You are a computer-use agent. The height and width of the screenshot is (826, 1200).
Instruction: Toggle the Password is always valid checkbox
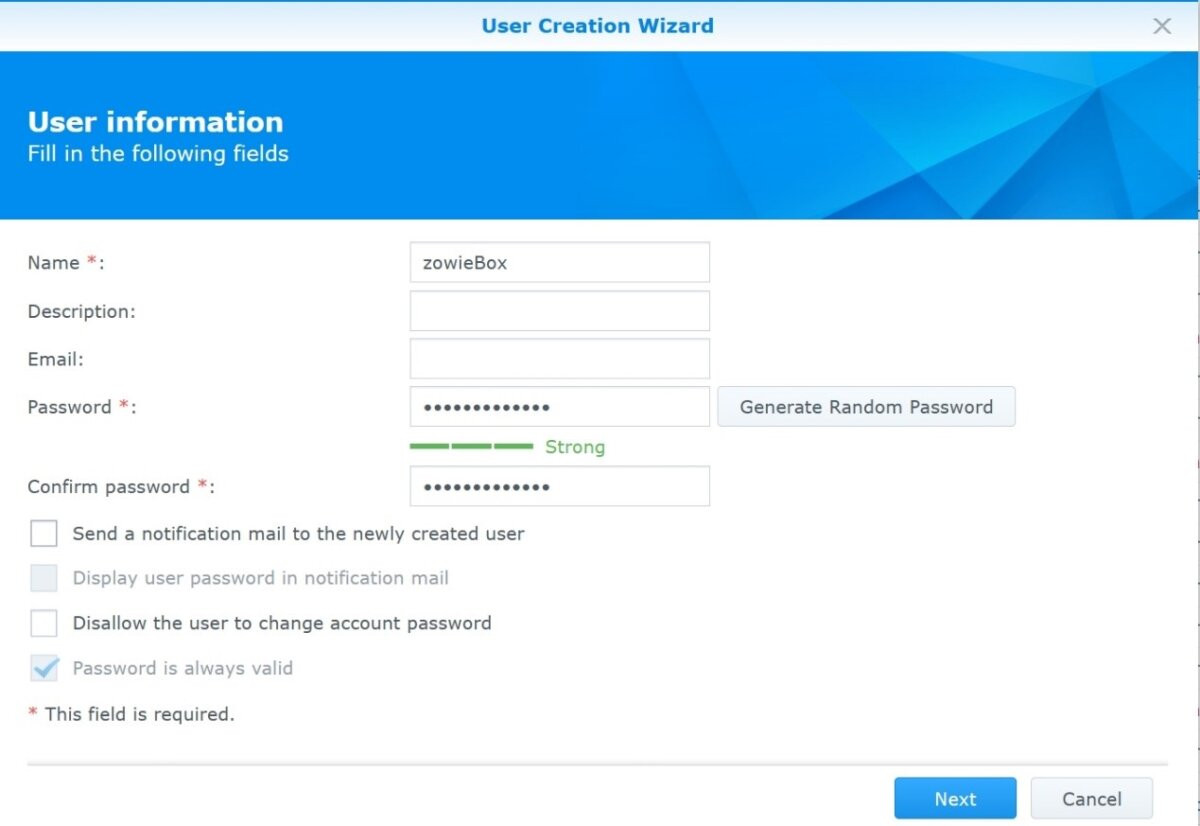tap(44, 668)
